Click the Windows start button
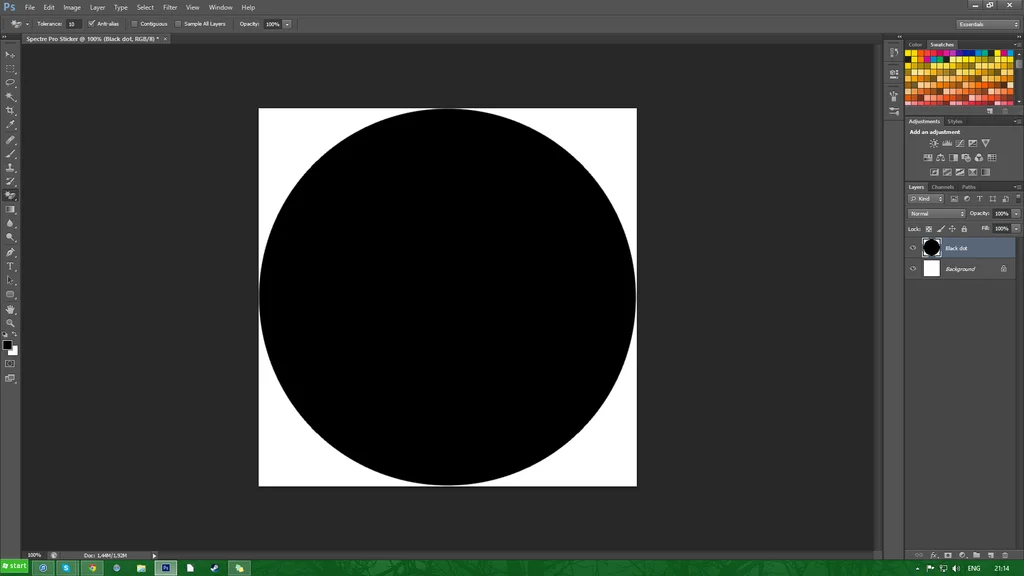The height and width of the screenshot is (576, 1024). pyautogui.click(x=14, y=566)
